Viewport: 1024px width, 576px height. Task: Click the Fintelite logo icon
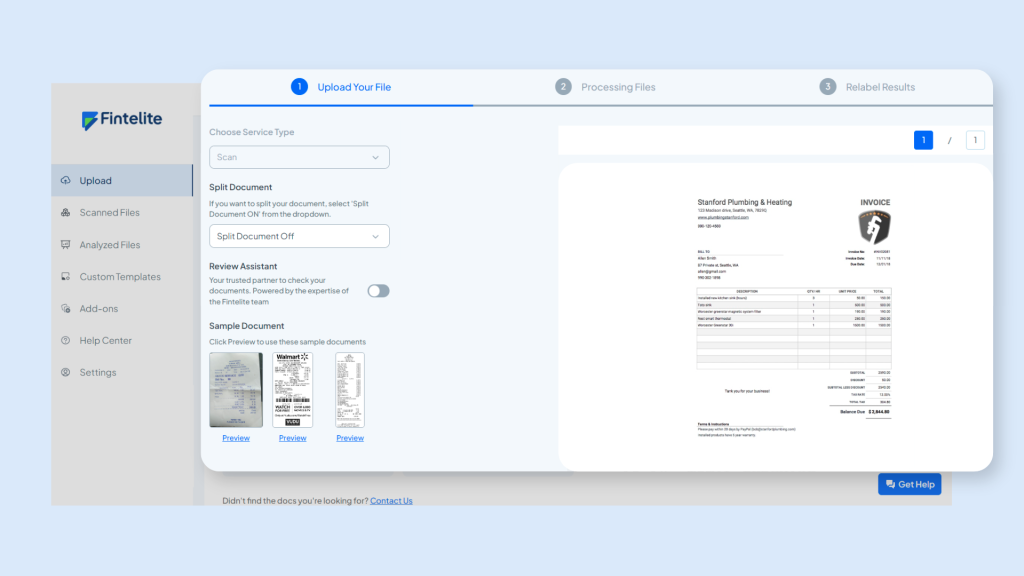(90, 120)
